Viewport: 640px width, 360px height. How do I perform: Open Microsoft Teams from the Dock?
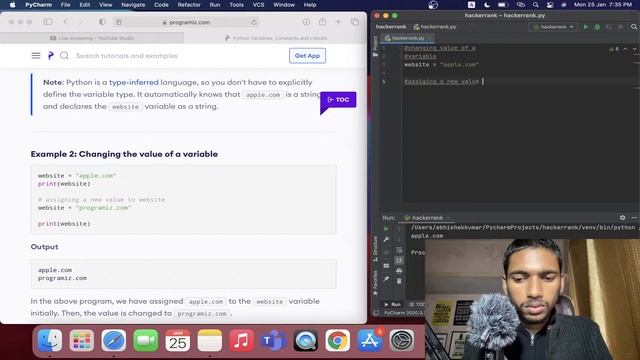coord(273,340)
